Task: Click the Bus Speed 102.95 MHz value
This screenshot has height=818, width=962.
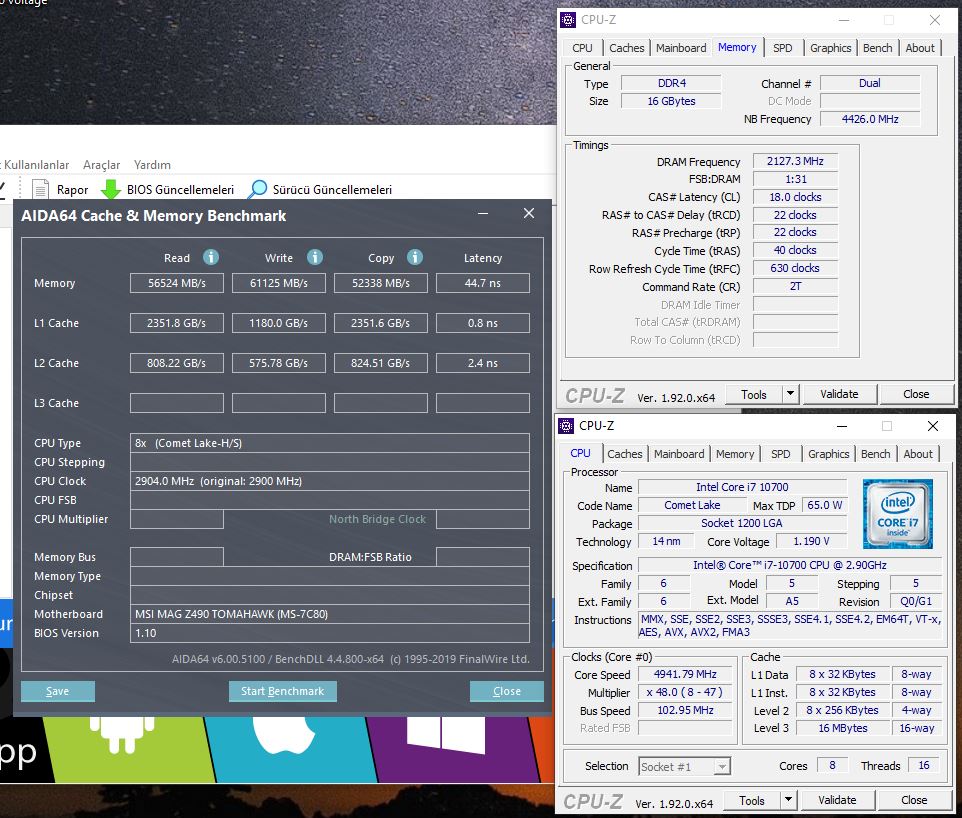Action: point(685,711)
